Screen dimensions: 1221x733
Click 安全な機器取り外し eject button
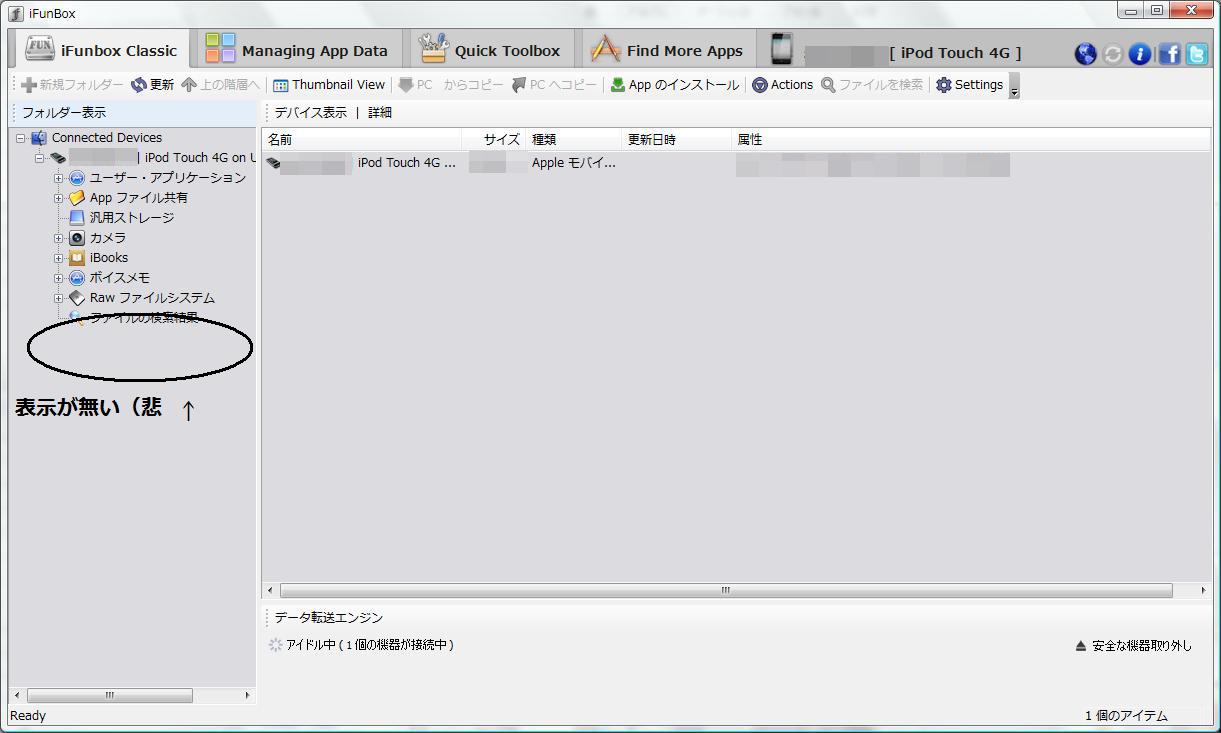point(1133,646)
